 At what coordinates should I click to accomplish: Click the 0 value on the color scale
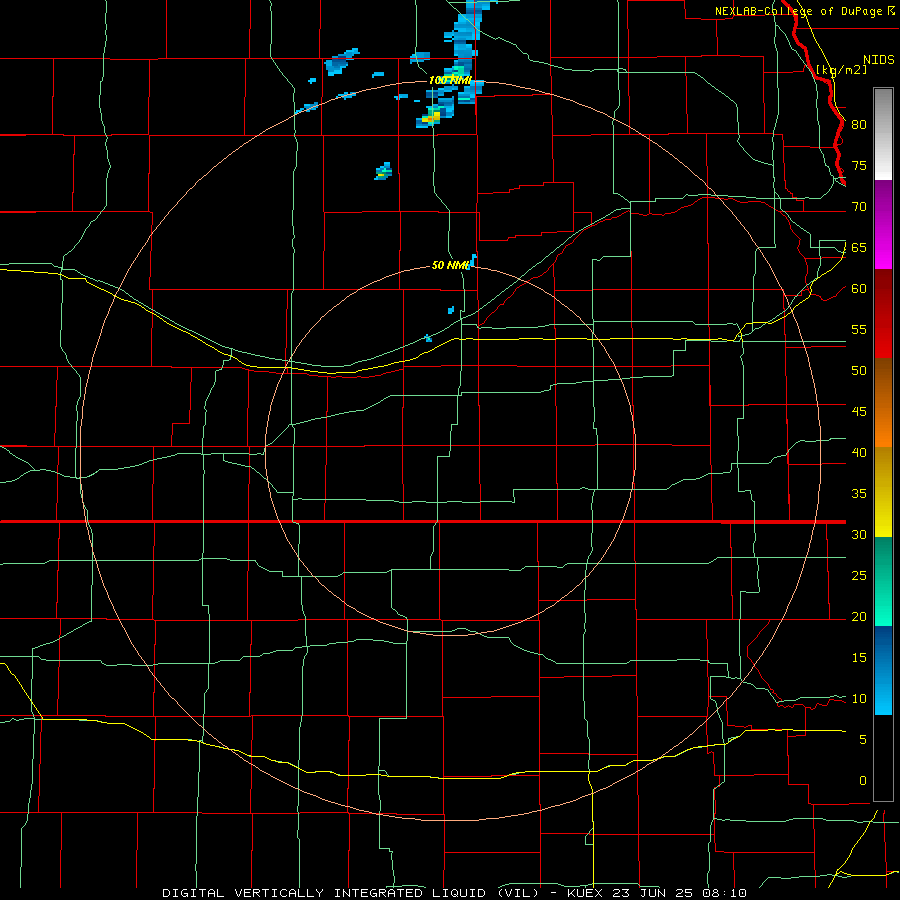[x=863, y=781]
